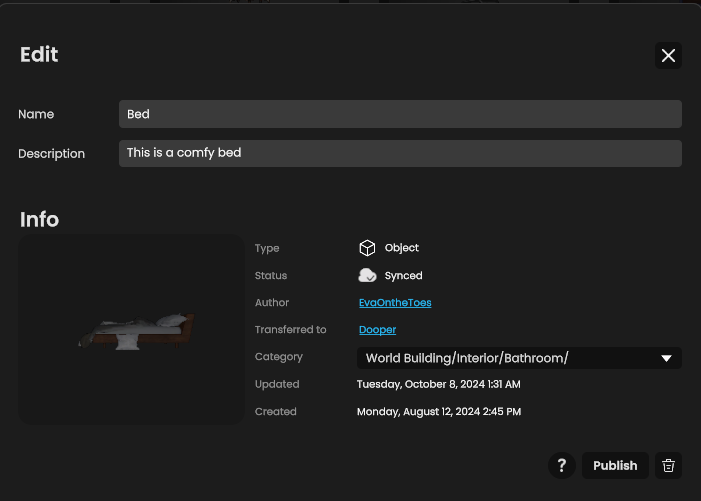Viewport: 701px width, 501px height.
Task: Click the Category field label
Action: coord(278,357)
